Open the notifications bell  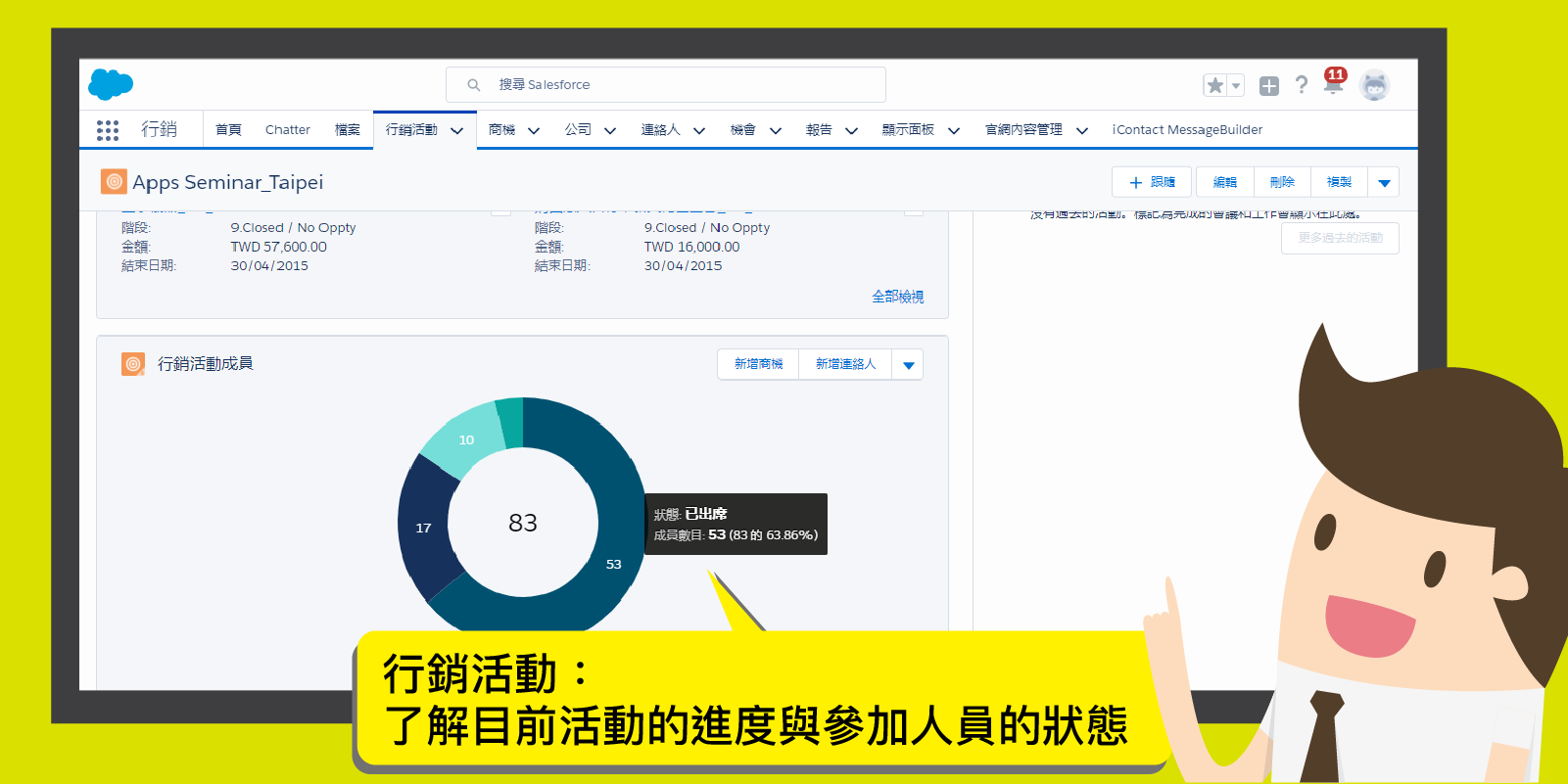tap(1333, 84)
